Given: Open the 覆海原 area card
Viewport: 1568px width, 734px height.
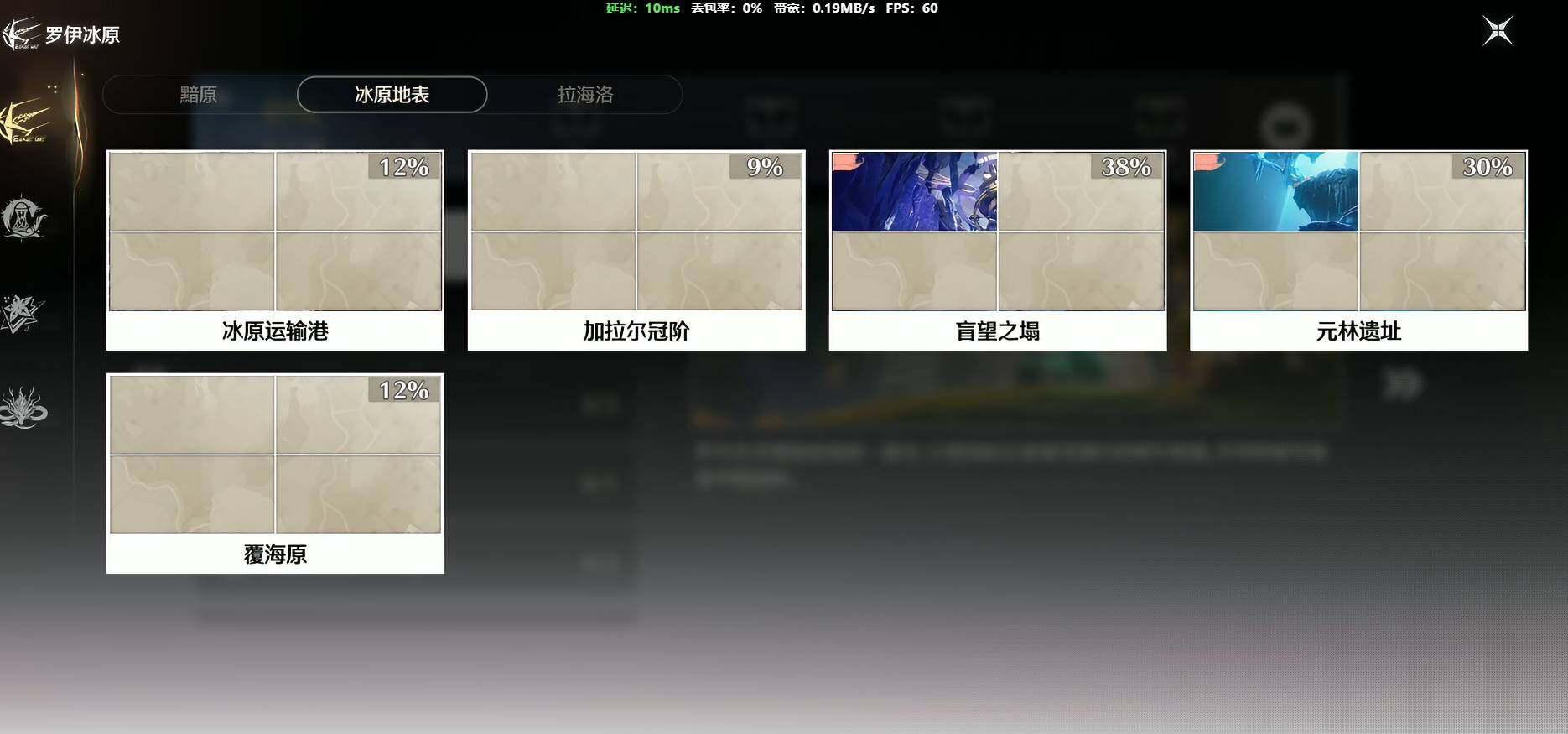Looking at the screenshot, I should point(275,473).
